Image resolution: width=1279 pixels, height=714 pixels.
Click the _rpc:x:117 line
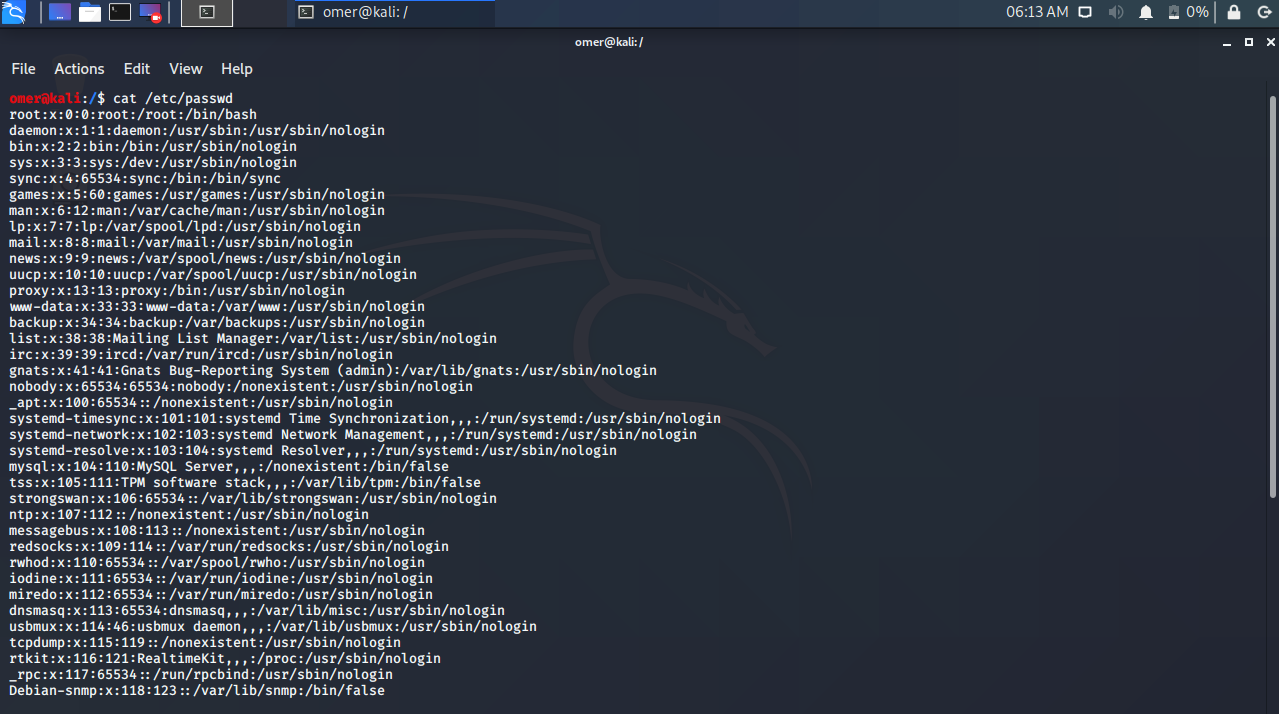coord(201,674)
